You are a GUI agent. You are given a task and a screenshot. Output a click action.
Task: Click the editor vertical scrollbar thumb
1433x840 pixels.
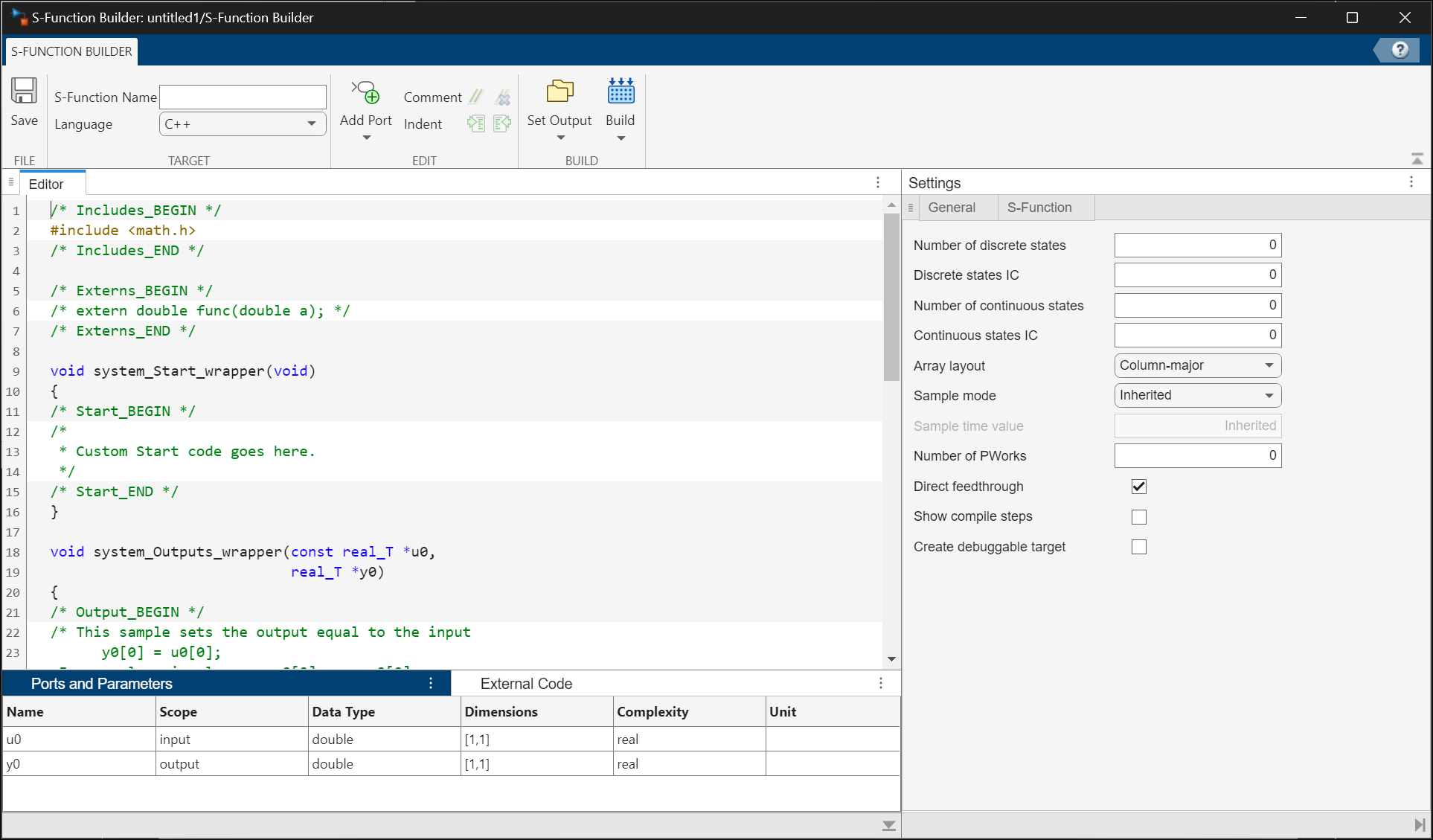[x=891, y=298]
